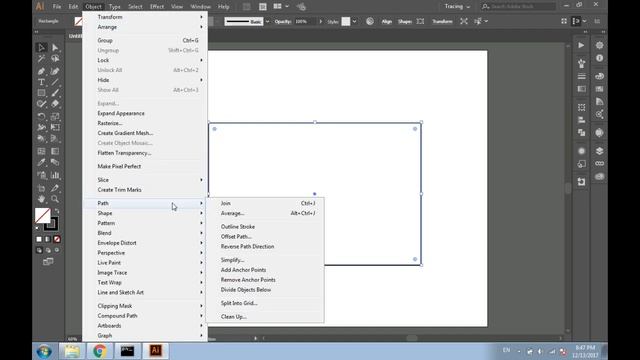Select the Free Transform tool
Image resolution: width=640 pixels, height=360 pixels.
[x=55, y=127]
